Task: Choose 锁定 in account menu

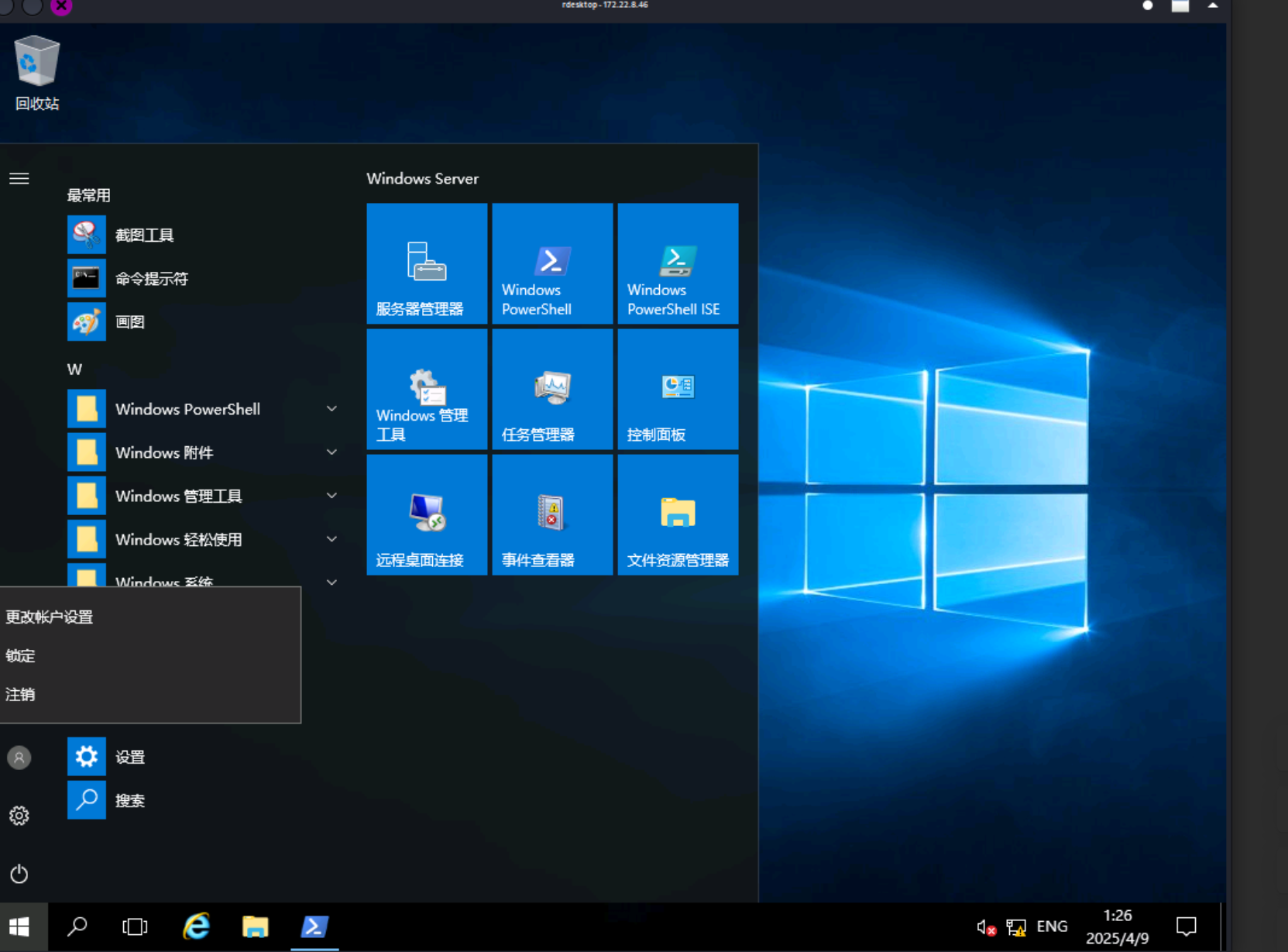Action: 150,655
